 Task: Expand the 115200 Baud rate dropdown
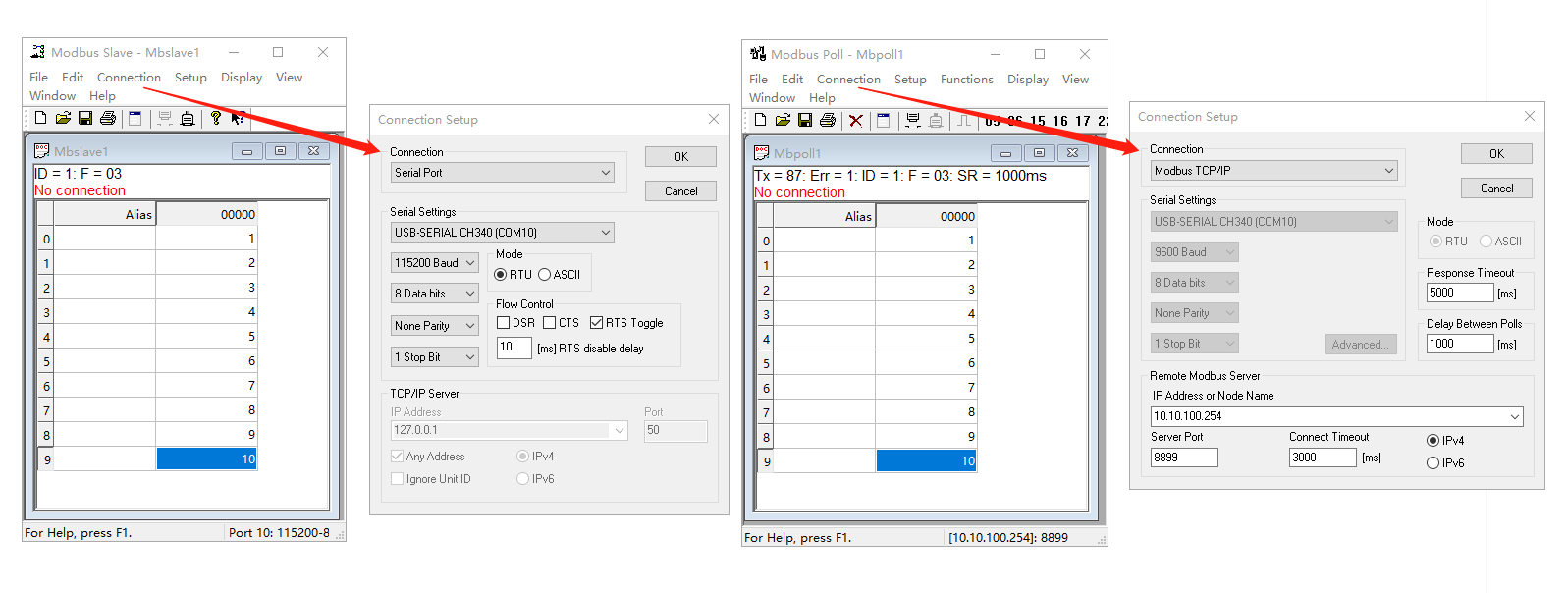click(434, 263)
